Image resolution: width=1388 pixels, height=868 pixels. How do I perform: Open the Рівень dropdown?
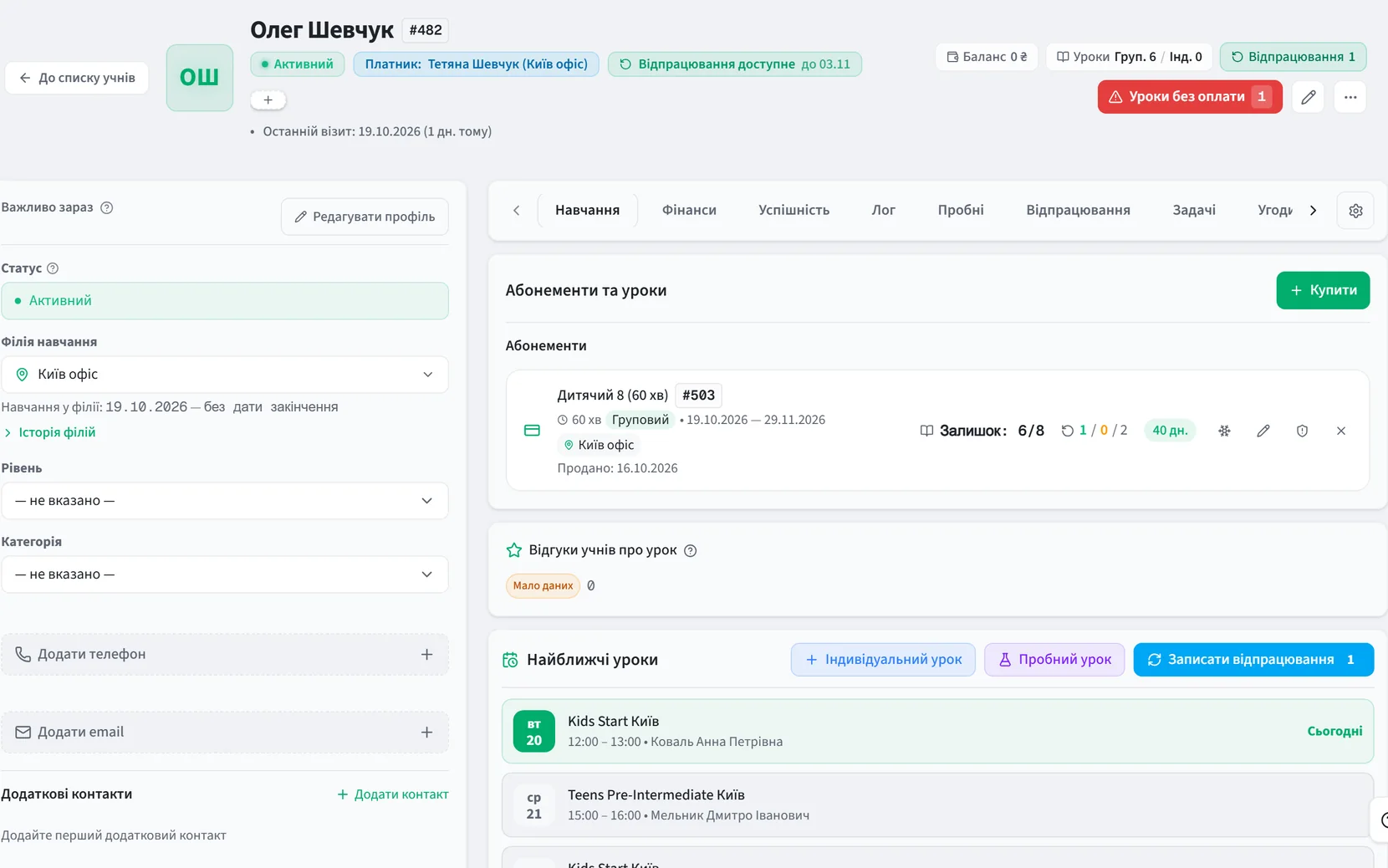(x=225, y=501)
